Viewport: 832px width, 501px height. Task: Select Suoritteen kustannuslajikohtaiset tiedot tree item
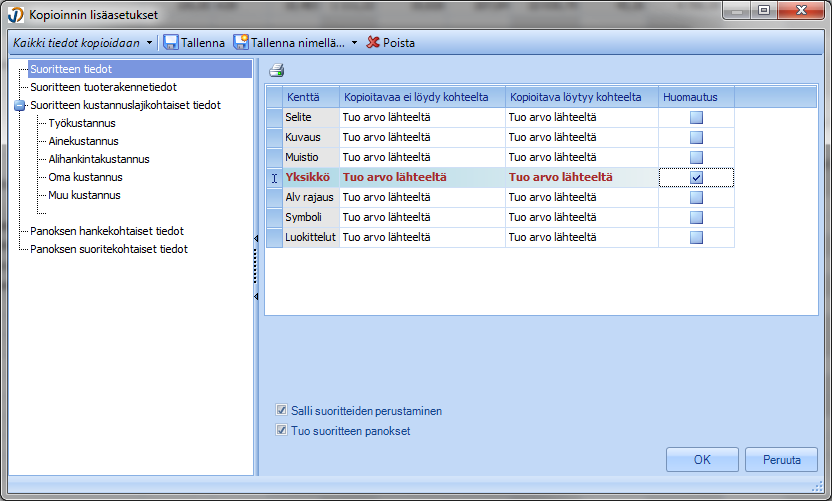coord(125,105)
